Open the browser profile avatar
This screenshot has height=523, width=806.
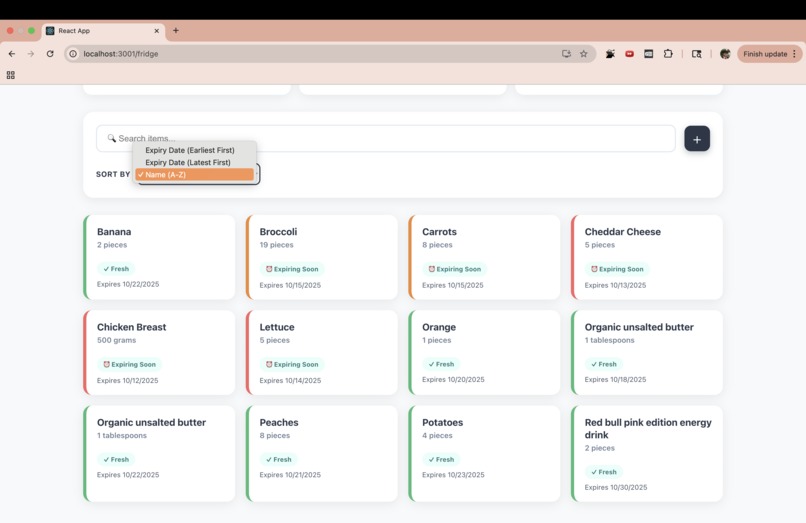click(725, 53)
